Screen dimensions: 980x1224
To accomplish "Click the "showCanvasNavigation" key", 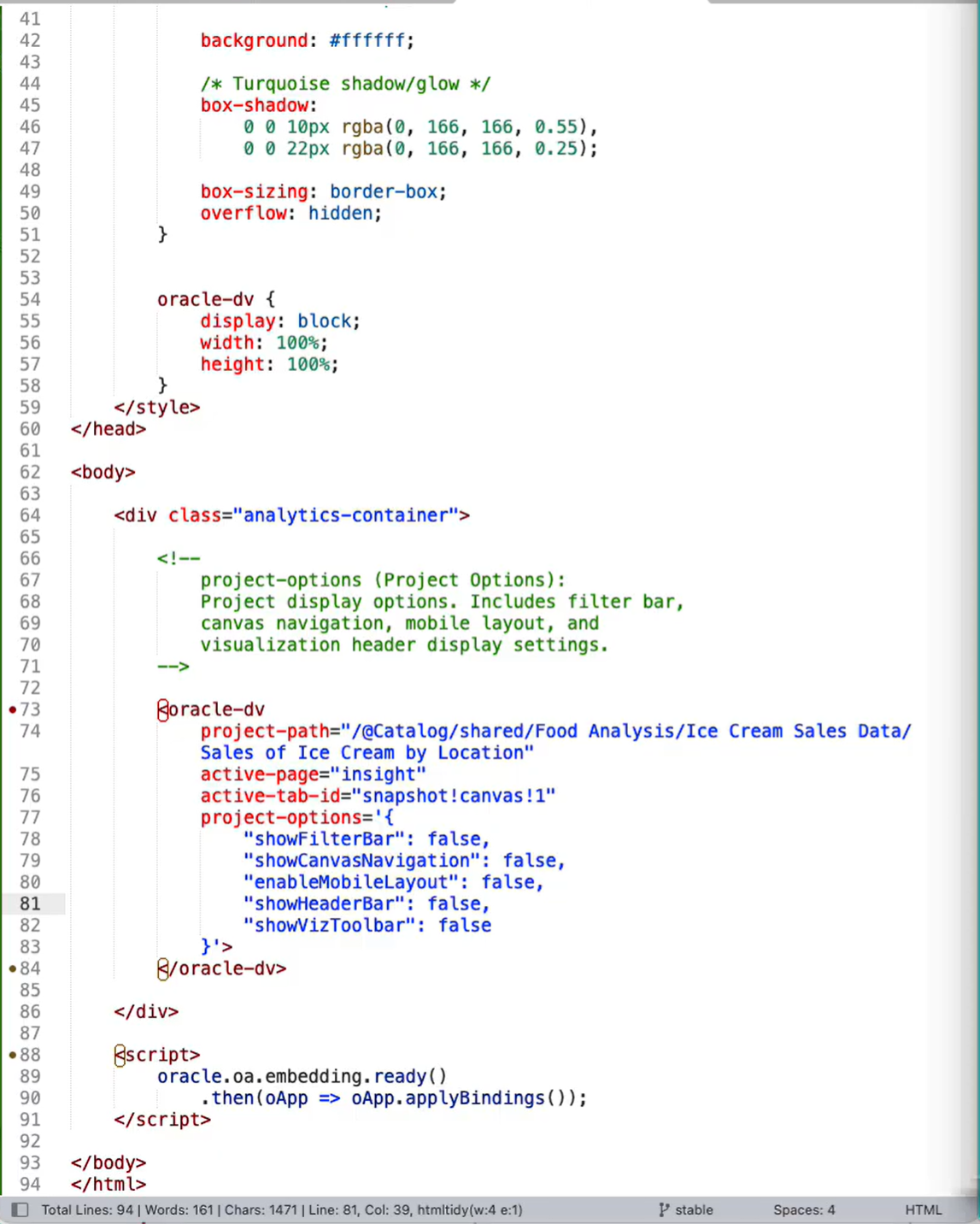I will 362,861.
